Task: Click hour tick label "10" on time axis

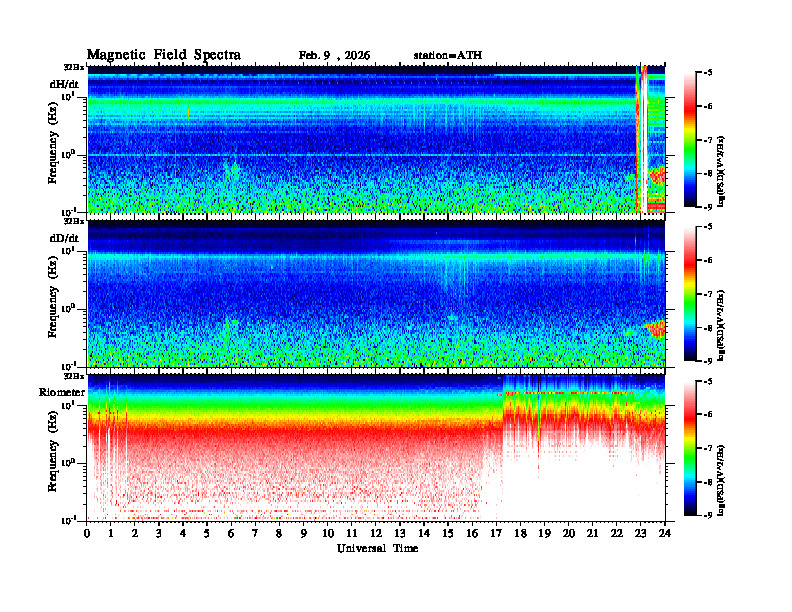Action: (x=328, y=534)
